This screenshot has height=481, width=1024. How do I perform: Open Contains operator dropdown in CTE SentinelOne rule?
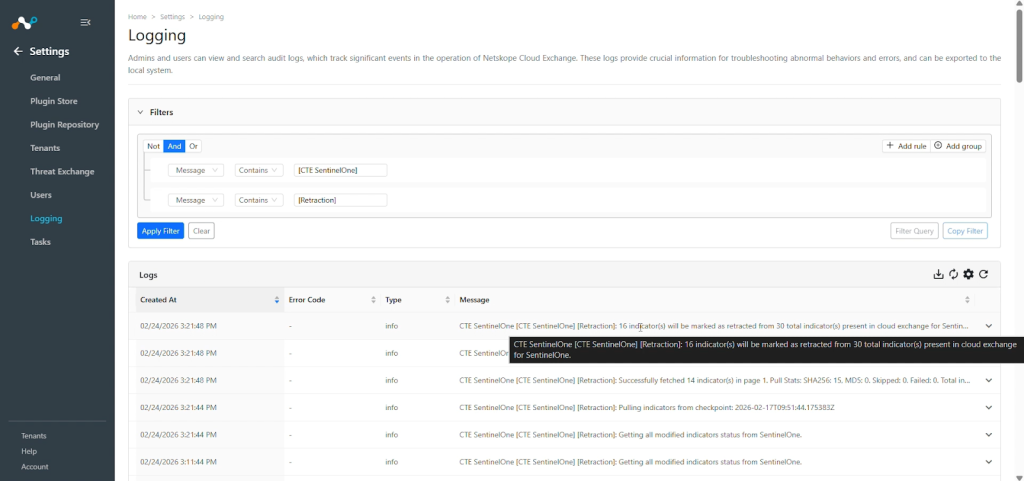click(x=259, y=170)
